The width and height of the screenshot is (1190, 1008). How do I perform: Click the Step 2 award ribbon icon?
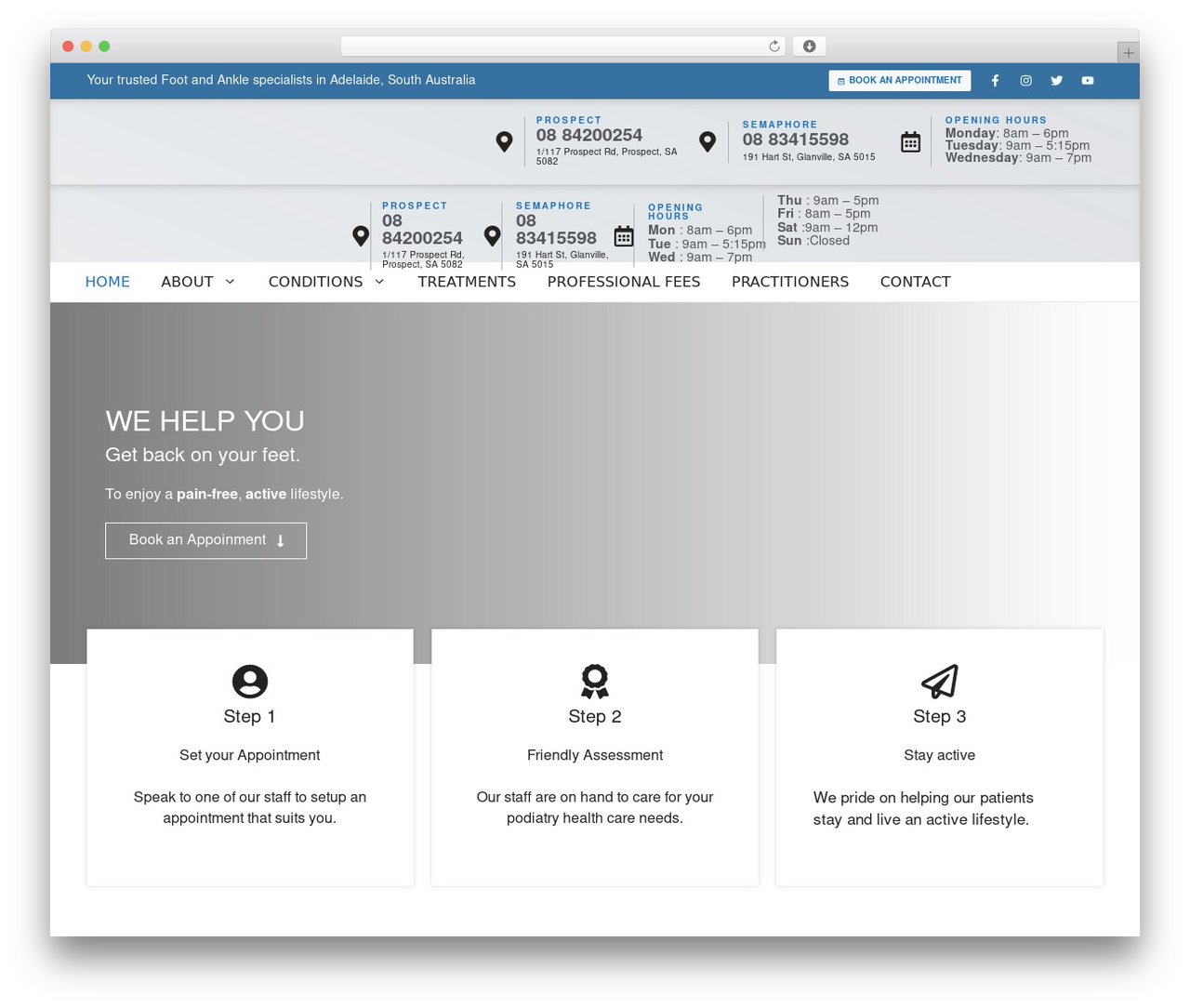[x=595, y=682]
